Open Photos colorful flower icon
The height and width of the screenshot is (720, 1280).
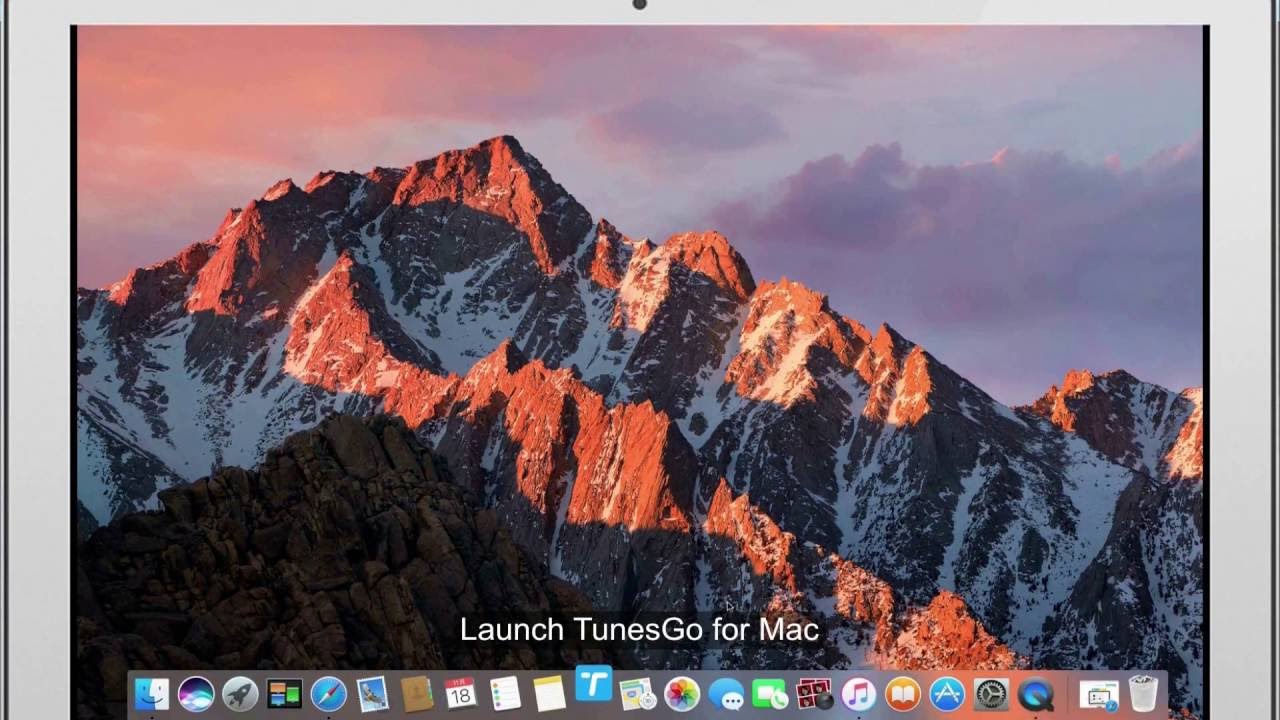pos(682,693)
